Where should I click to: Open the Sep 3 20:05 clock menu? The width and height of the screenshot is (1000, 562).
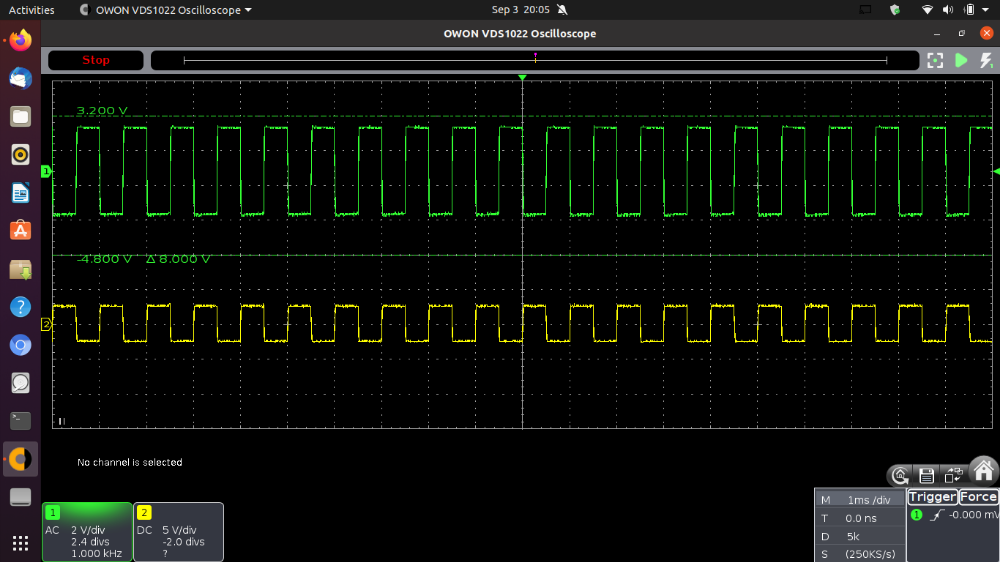[521, 10]
